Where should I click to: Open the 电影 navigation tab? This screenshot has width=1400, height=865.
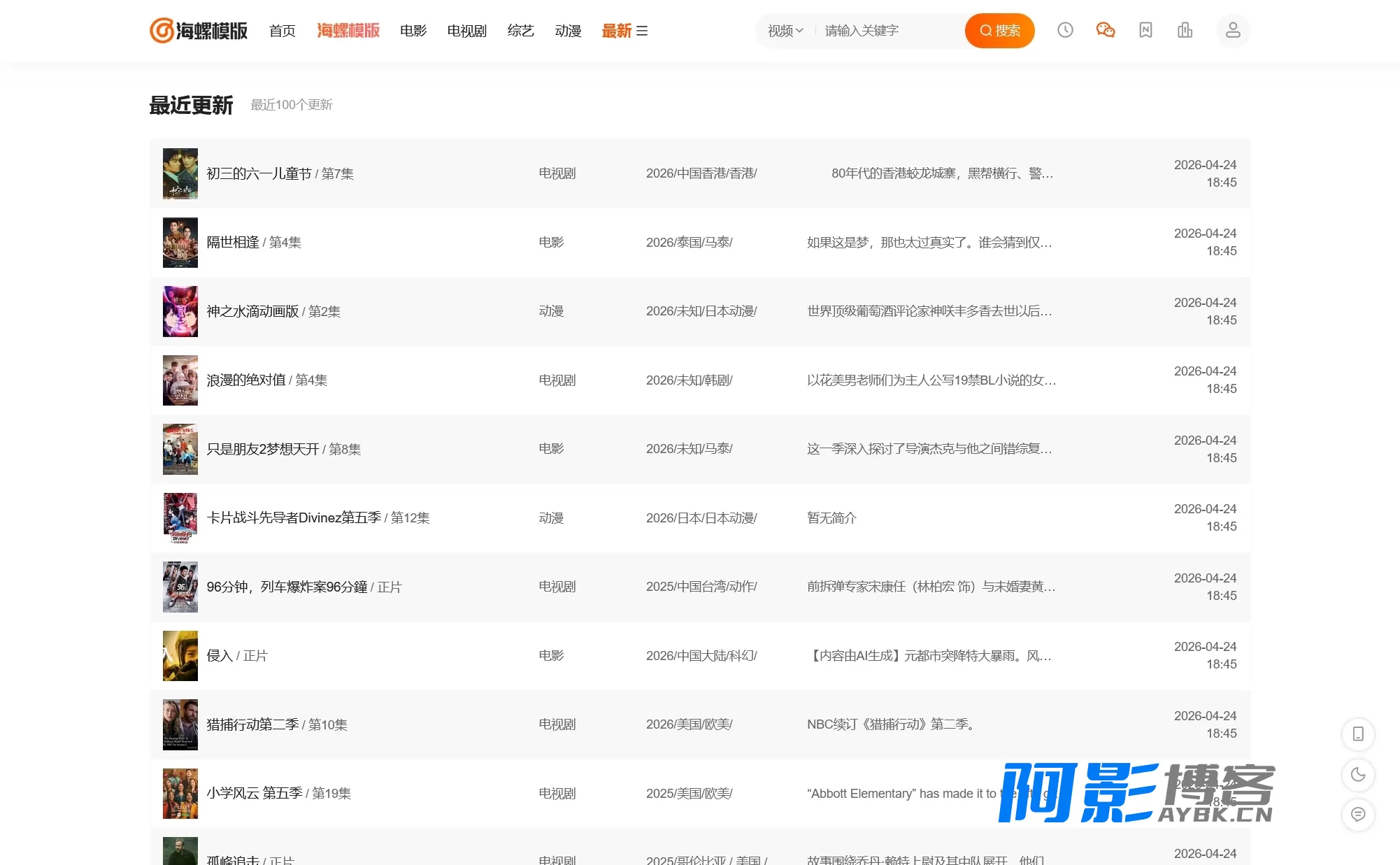[413, 31]
